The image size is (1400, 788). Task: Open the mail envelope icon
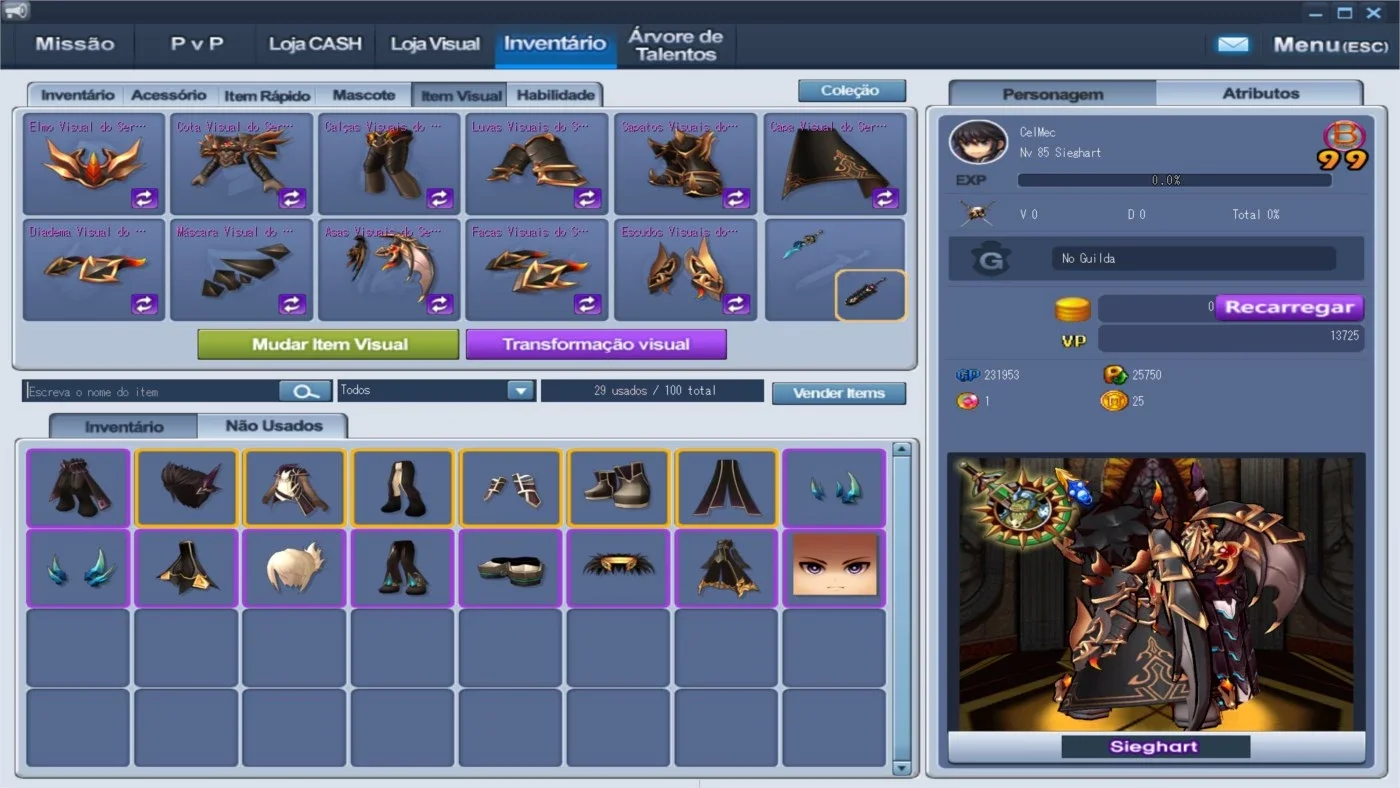click(x=1233, y=45)
